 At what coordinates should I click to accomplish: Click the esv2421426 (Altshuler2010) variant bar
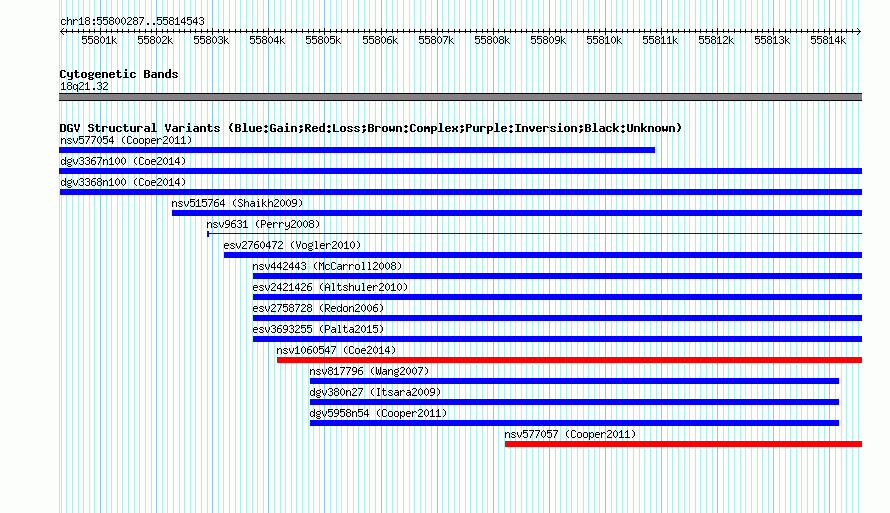[557, 297]
